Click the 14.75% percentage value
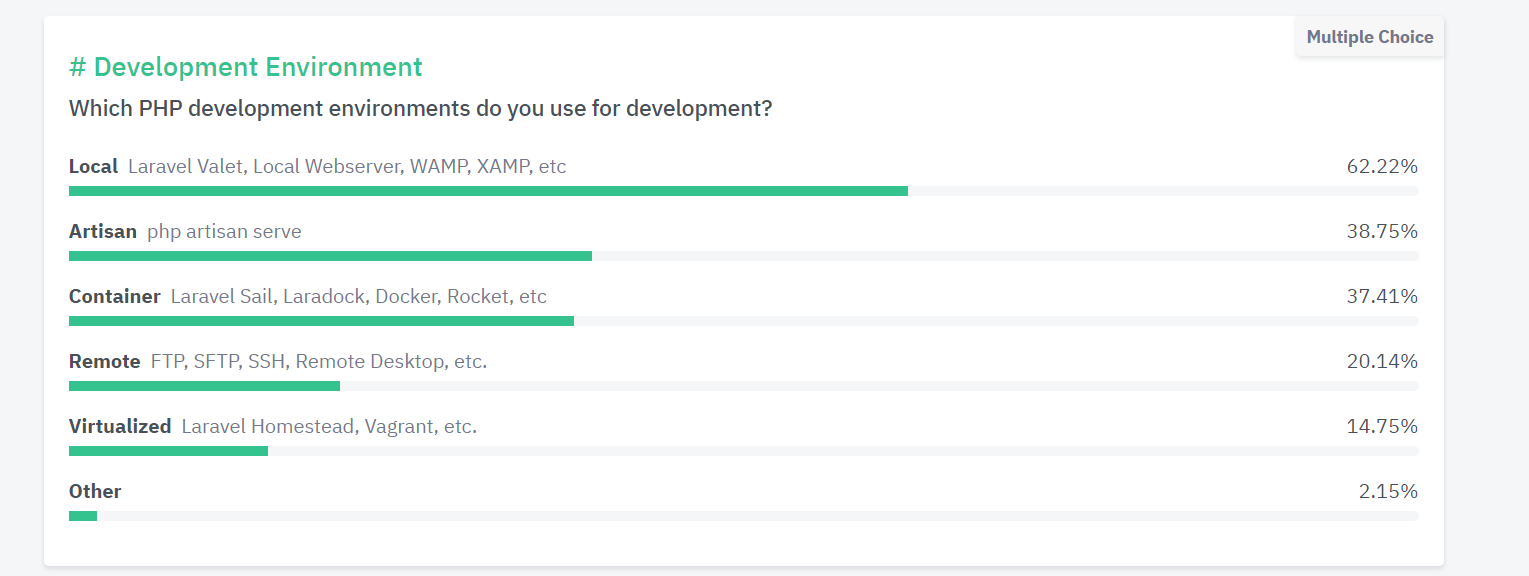The image size is (1529, 576). pos(1382,426)
